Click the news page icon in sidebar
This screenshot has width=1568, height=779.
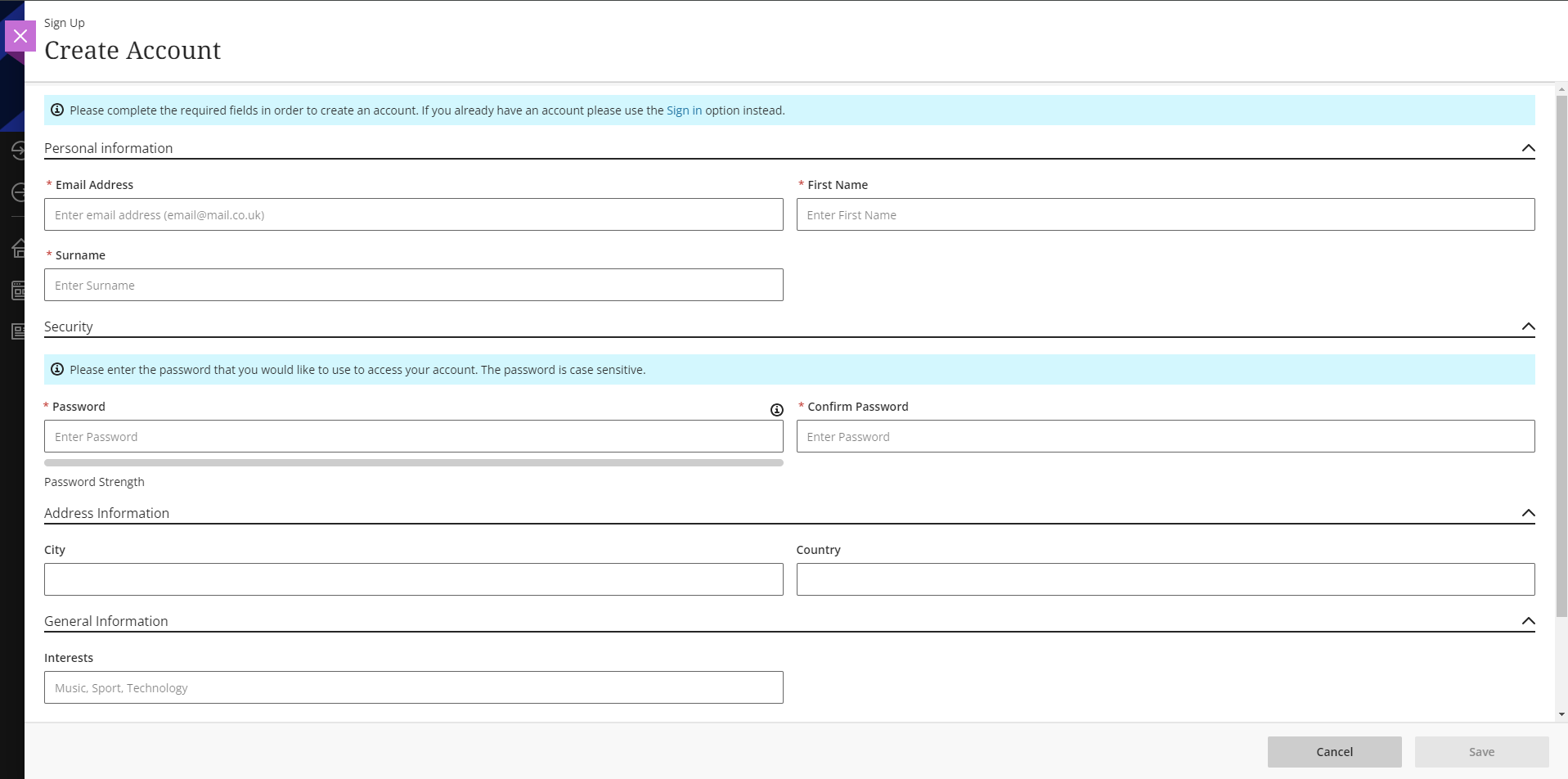(x=18, y=331)
